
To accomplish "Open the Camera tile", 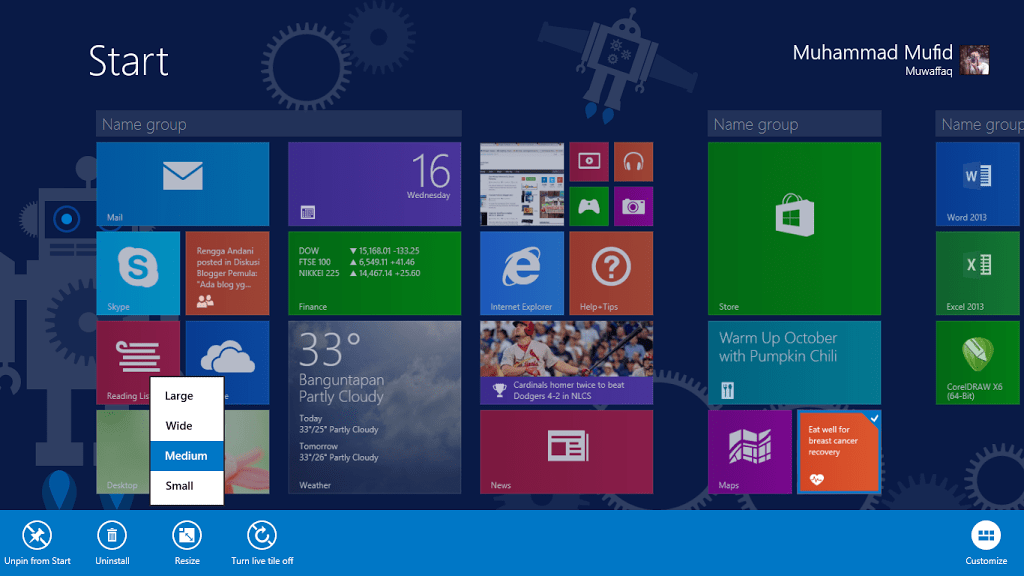I will [633, 206].
